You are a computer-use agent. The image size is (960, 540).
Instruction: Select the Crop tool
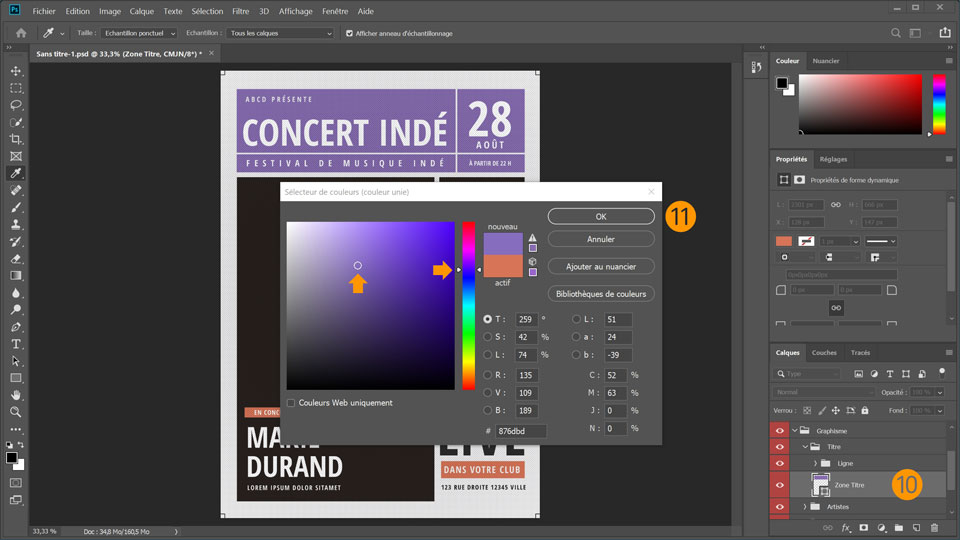point(16,139)
